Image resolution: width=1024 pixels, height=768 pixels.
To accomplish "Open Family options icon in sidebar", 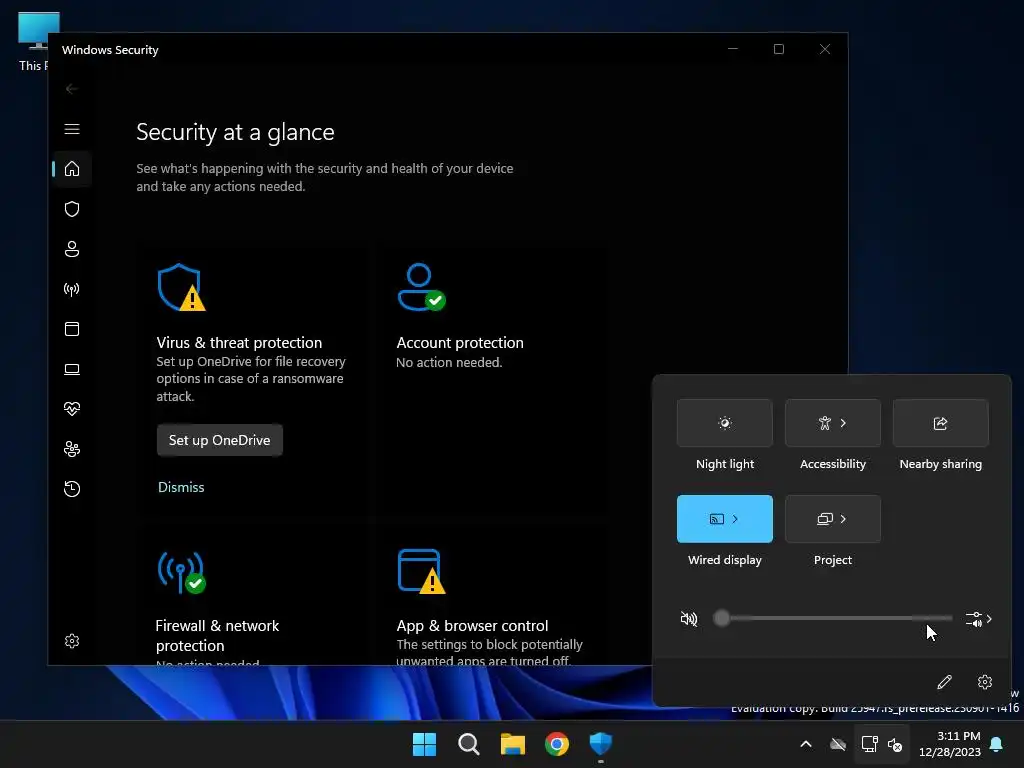I will pyautogui.click(x=72, y=449).
